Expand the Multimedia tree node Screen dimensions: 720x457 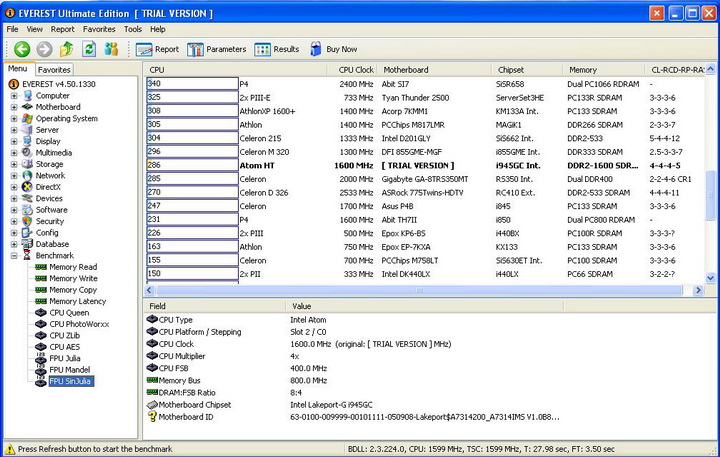[14, 153]
